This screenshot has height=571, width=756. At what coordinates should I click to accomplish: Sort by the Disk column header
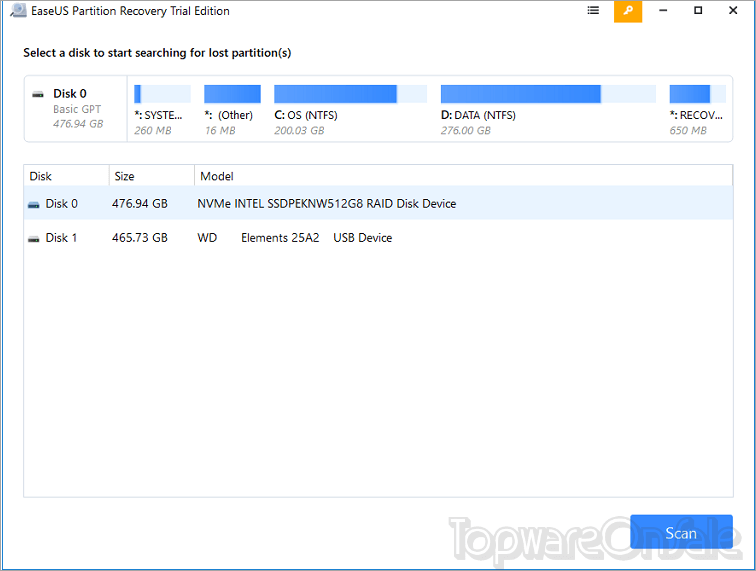[x=67, y=176]
